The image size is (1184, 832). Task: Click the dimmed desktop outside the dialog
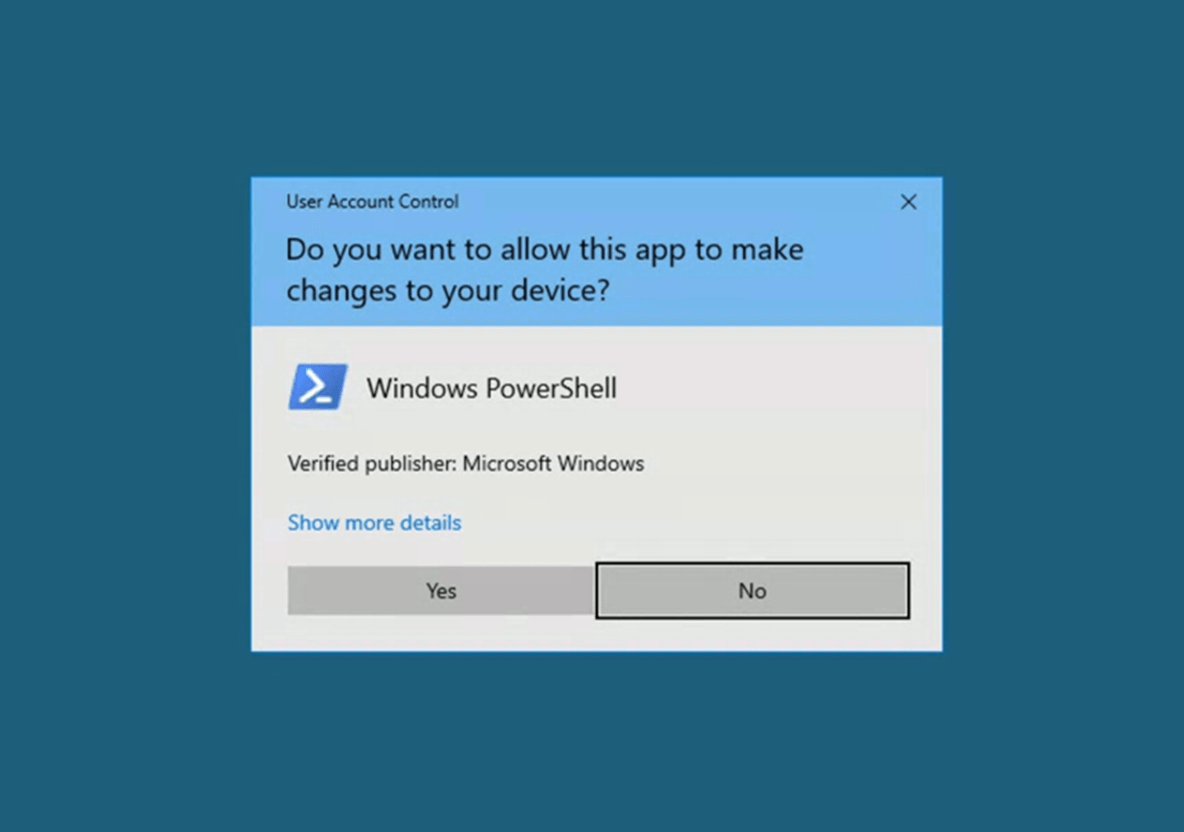coord(121,415)
